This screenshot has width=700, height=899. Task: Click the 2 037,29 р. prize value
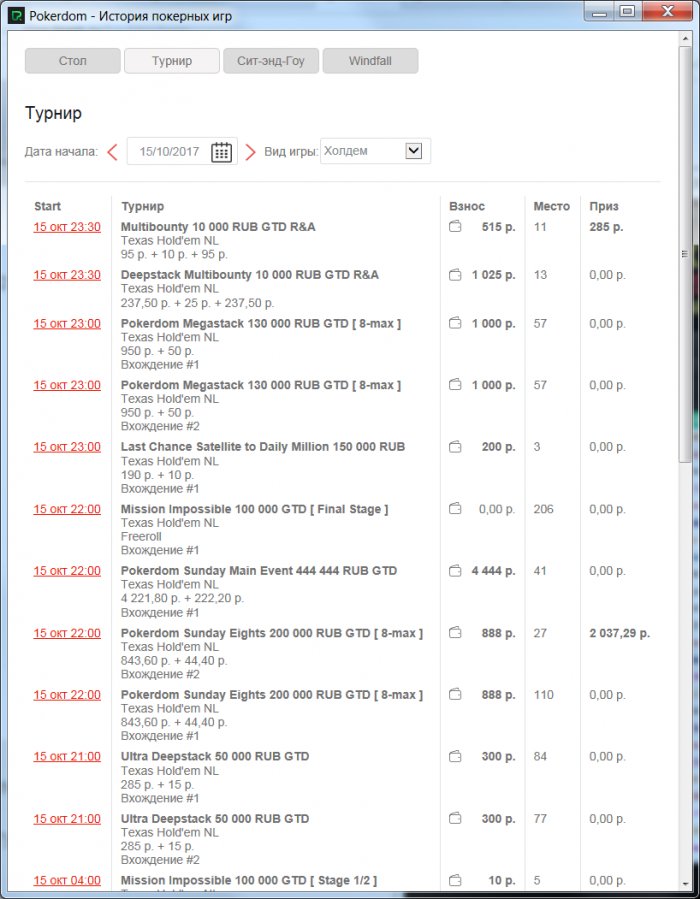(620, 634)
